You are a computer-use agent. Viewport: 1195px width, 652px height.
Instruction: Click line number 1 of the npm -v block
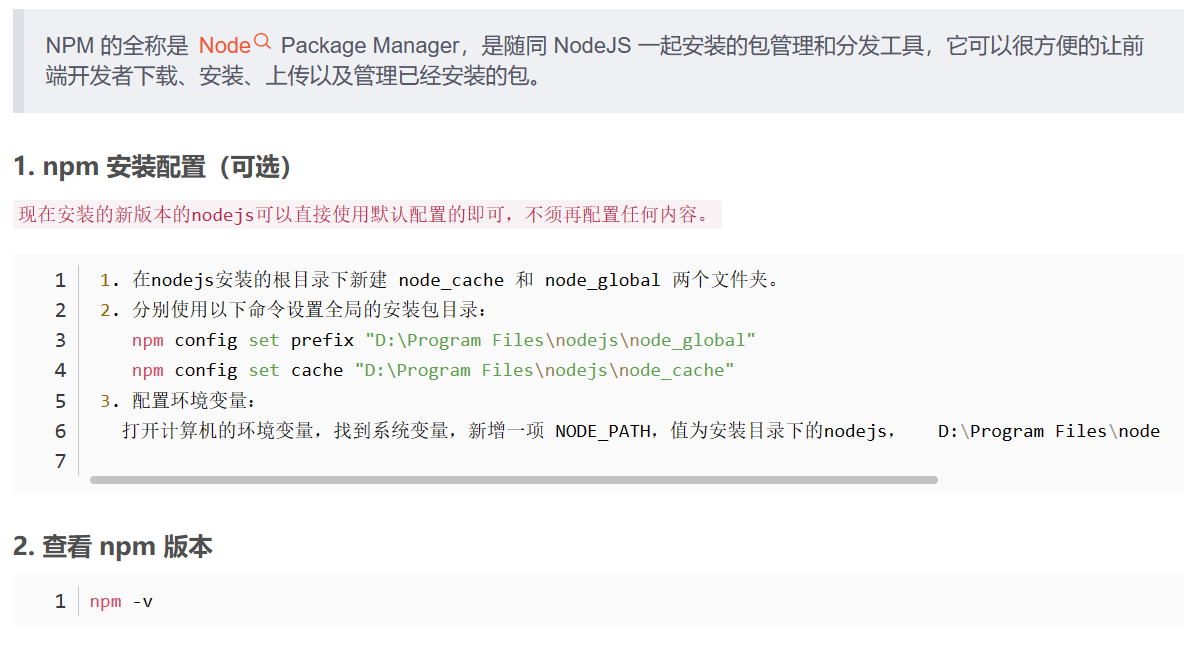coord(60,602)
